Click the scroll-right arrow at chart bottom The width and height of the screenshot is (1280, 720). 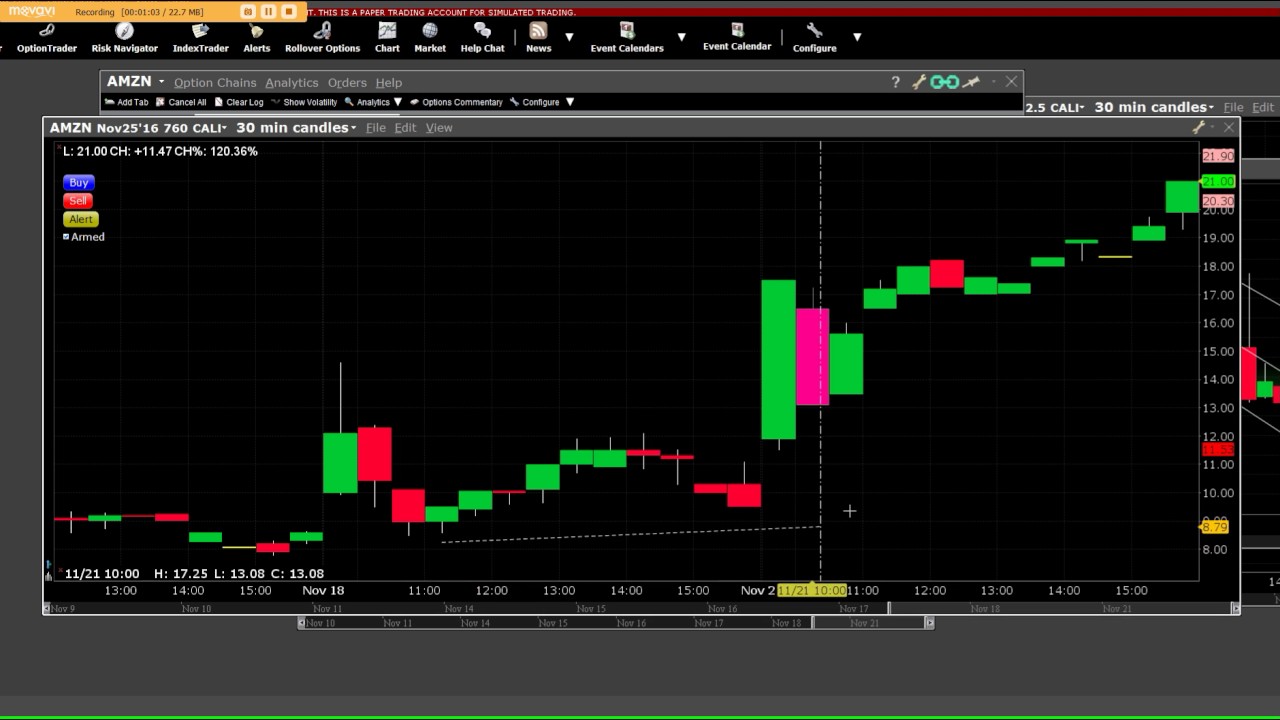pos(1235,608)
